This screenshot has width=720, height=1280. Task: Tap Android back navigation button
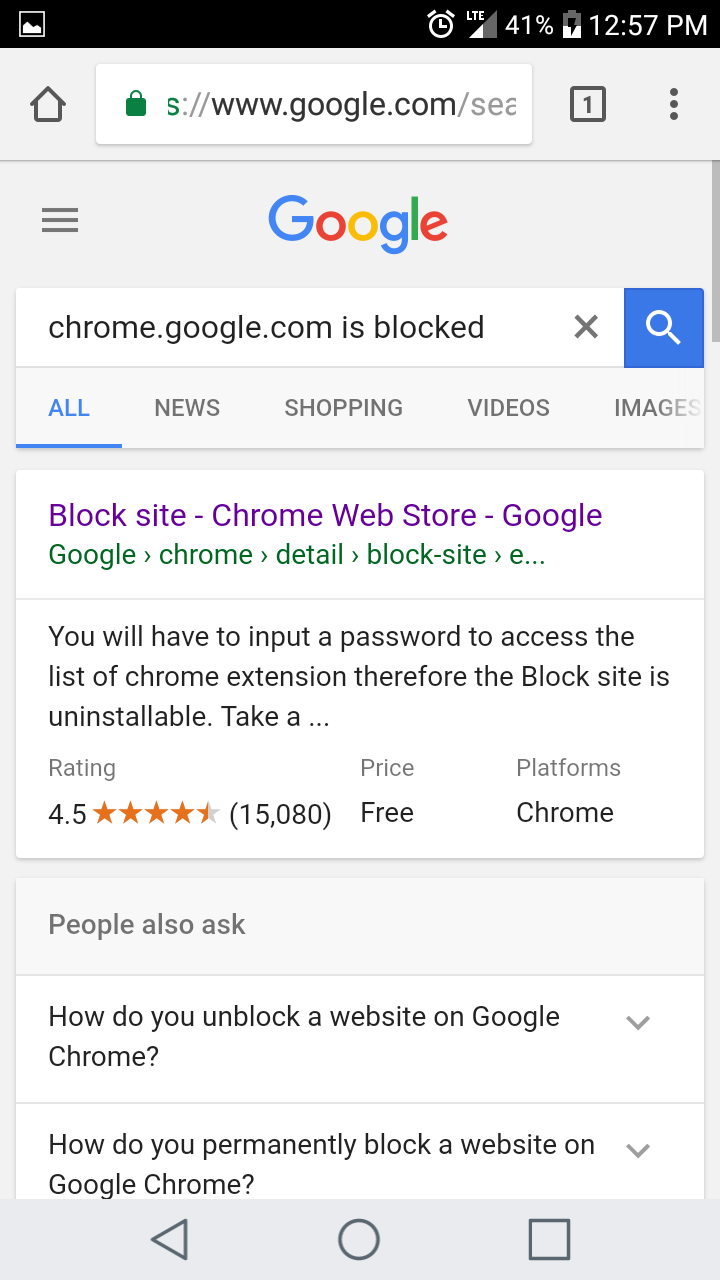click(x=170, y=1240)
